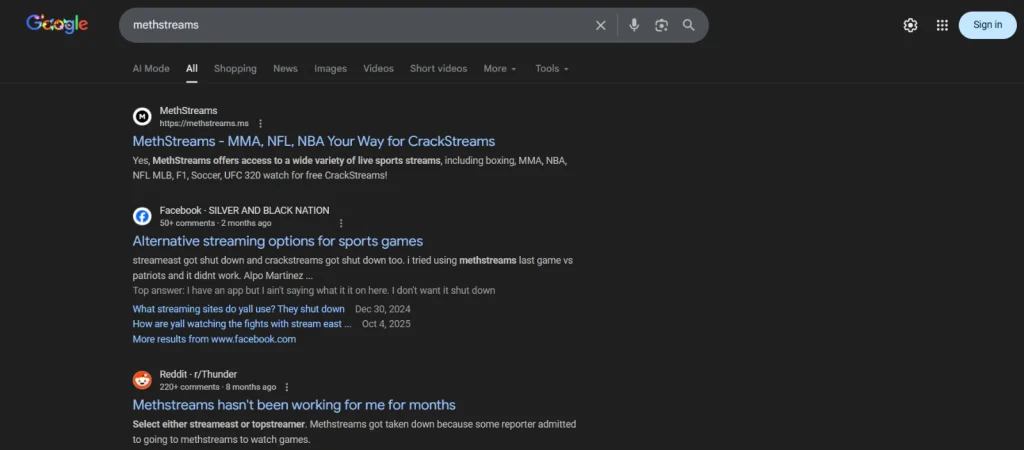
Task: Focus the search field containing methstreams
Action: [350, 25]
